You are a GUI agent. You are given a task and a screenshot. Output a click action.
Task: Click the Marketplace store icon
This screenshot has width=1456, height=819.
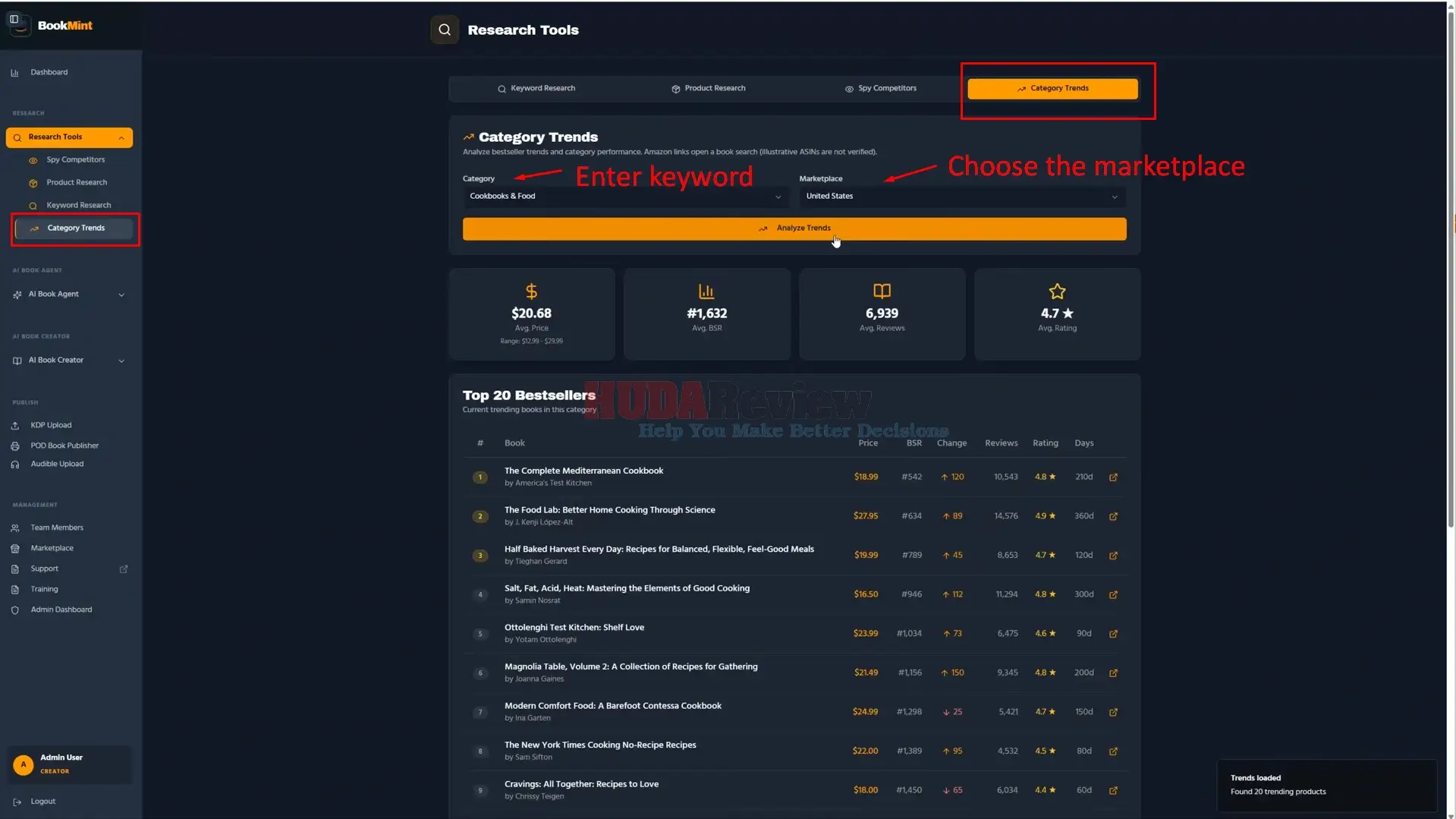click(x=14, y=549)
